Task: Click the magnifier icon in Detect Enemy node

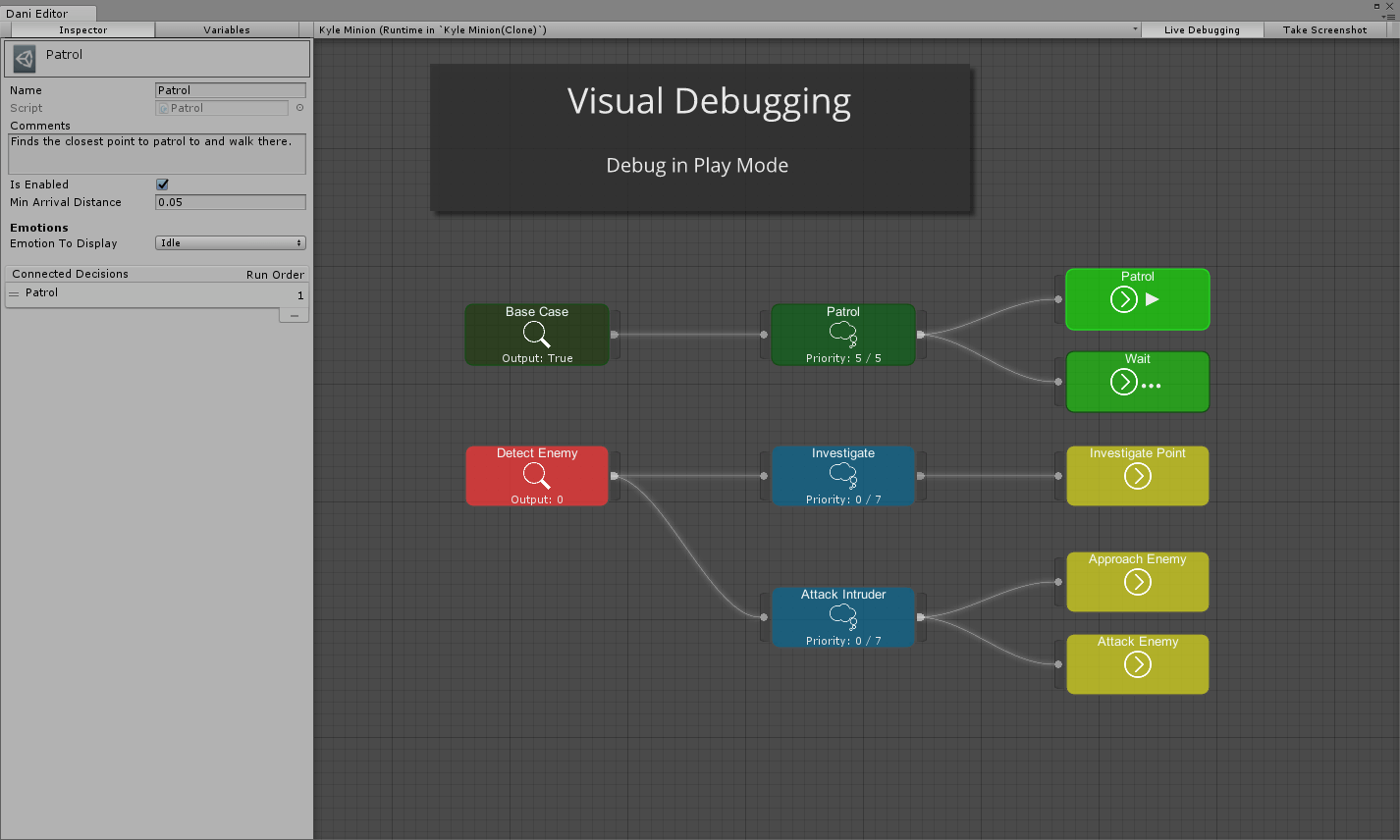Action: click(x=537, y=476)
